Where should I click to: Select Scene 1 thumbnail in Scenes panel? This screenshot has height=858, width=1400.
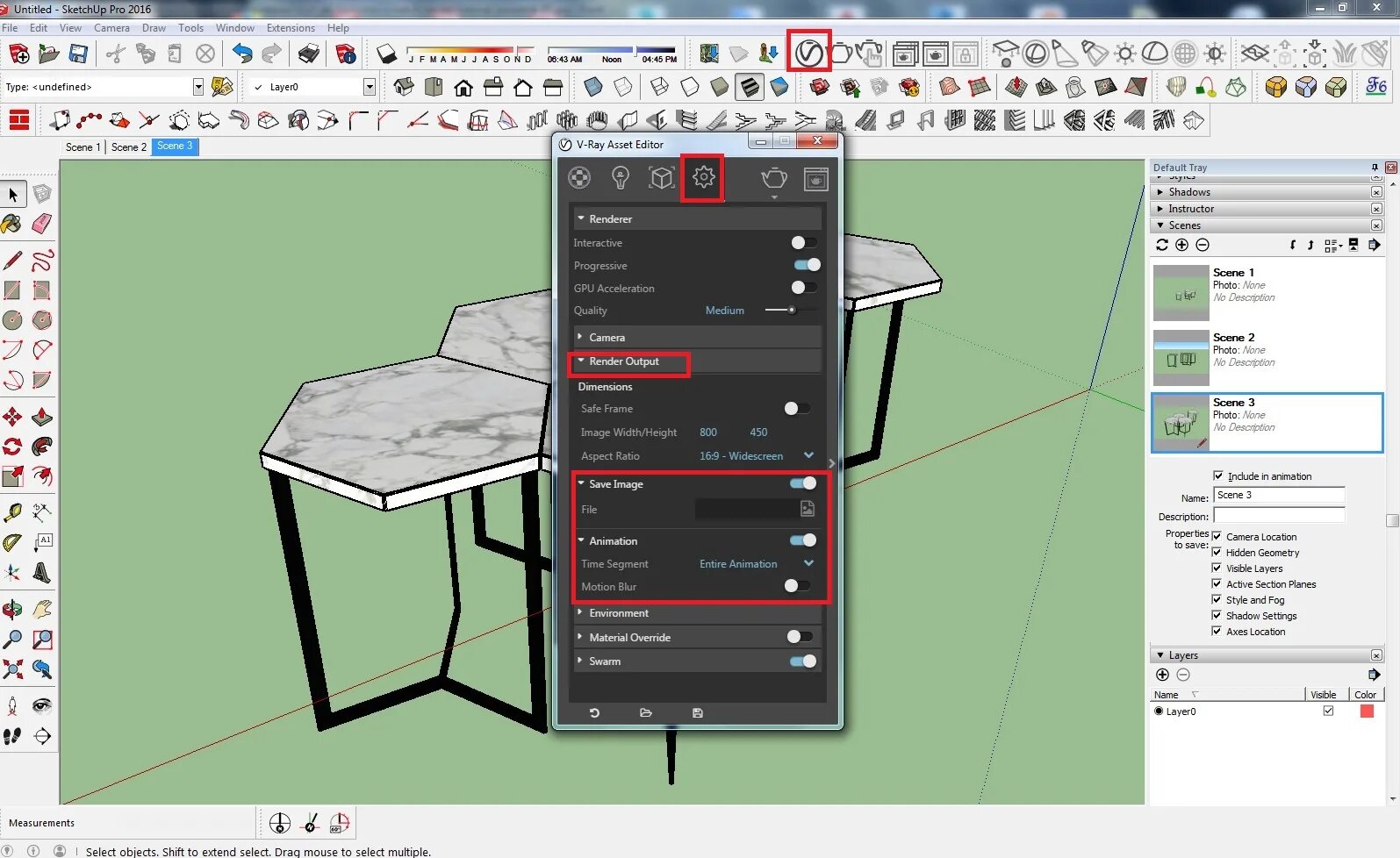click(1181, 292)
